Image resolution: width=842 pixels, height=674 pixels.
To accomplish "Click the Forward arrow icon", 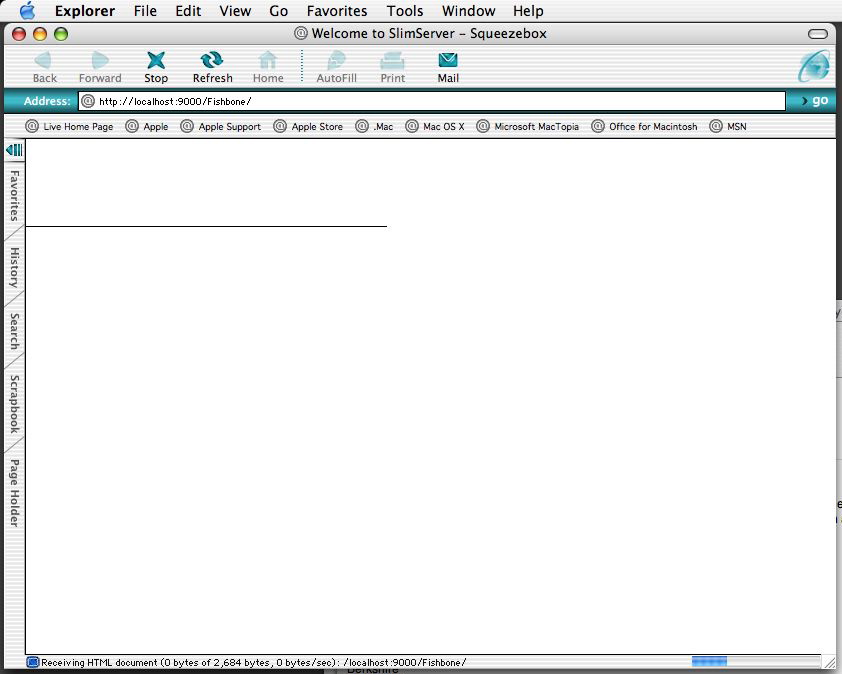I will (x=100, y=62).
